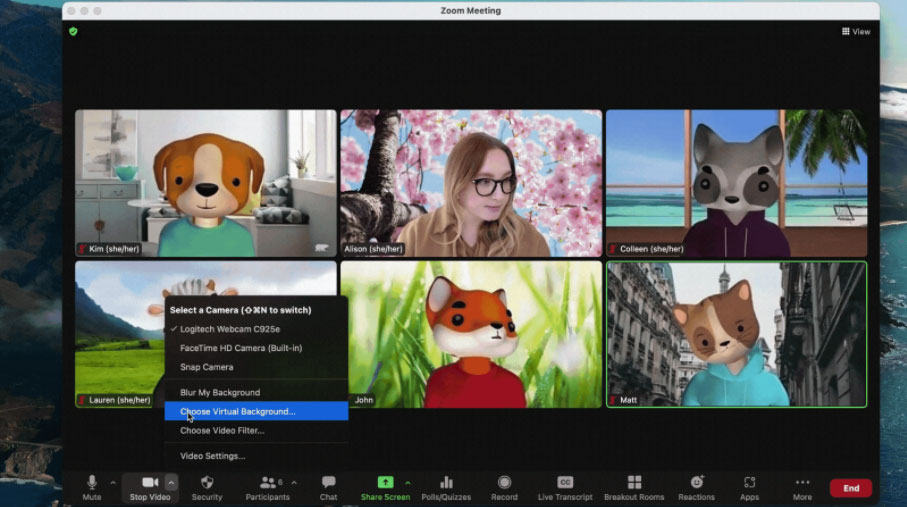
Task: Select Blur My Background option
Action: 220,392
